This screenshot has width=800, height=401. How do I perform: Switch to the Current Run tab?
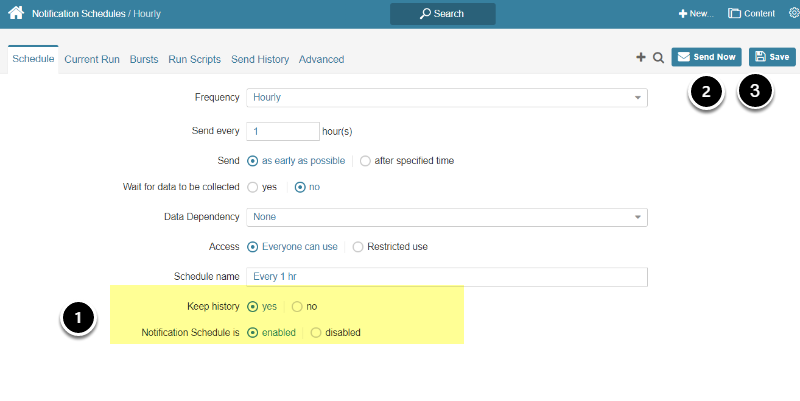(93, 59)
